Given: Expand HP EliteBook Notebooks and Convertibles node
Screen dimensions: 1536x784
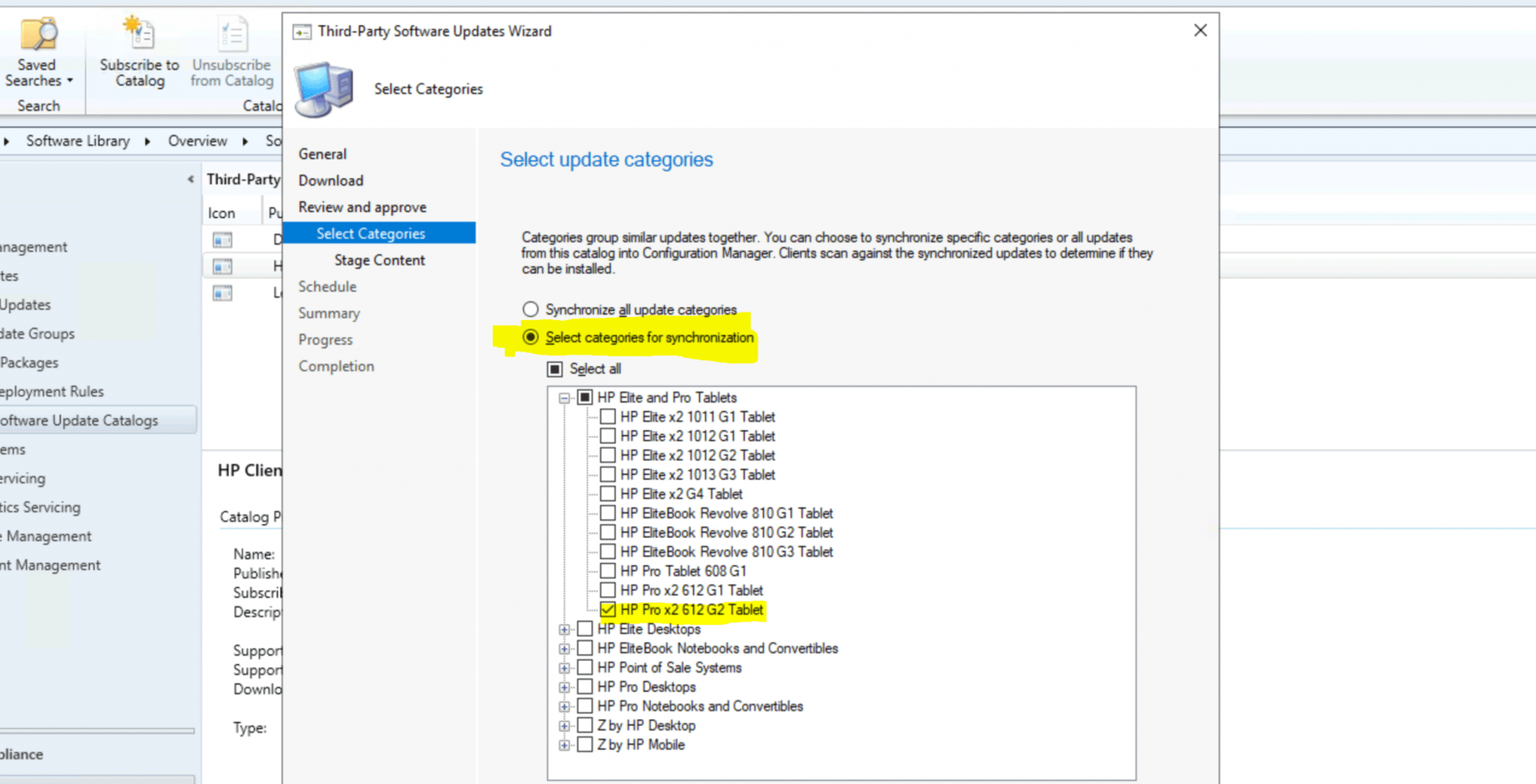Looking at the screenshot, I should click(x=564, y=648).
